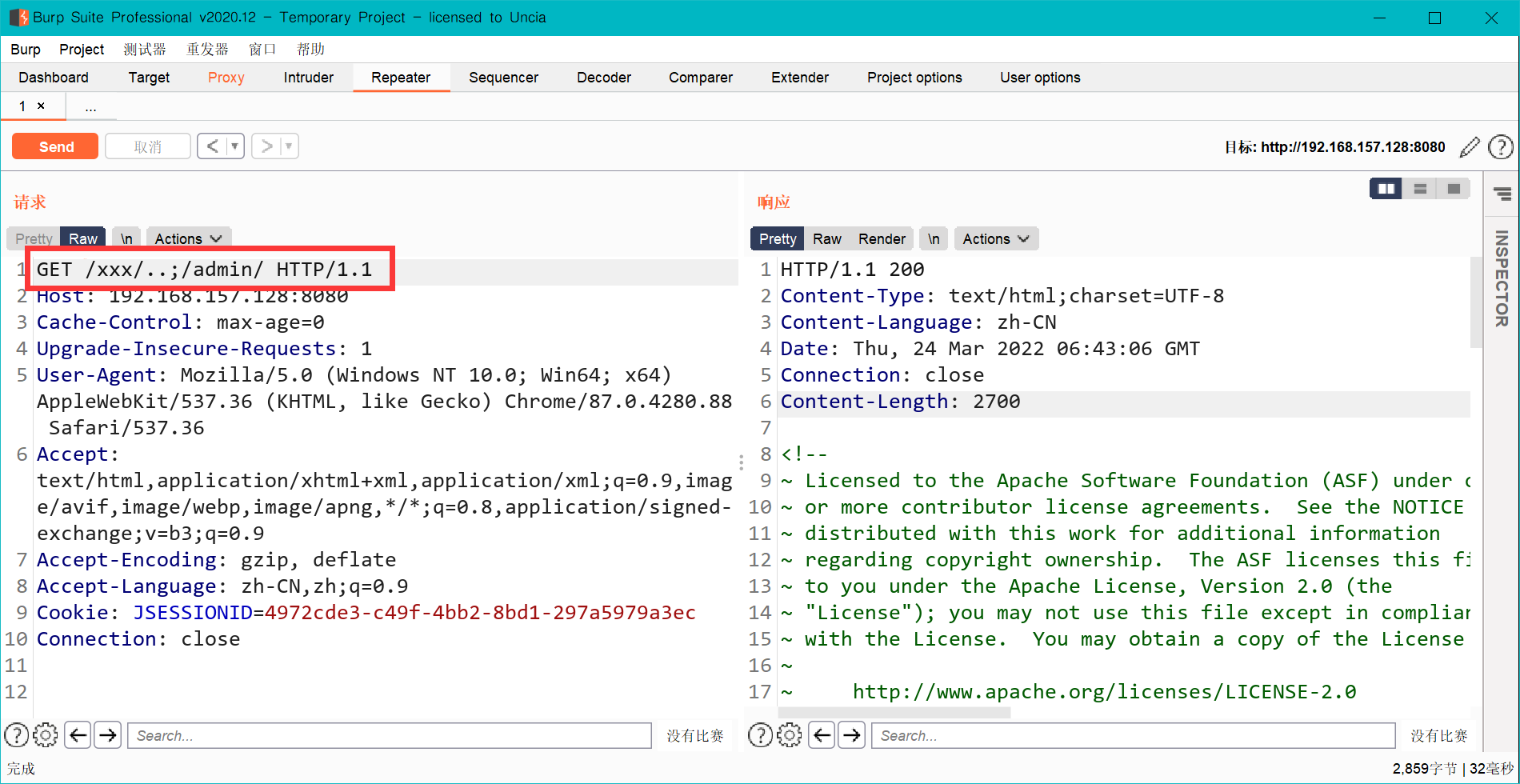Select request Pretty view
Screen dimensions: 1520x784
click(x=34, y=238)
